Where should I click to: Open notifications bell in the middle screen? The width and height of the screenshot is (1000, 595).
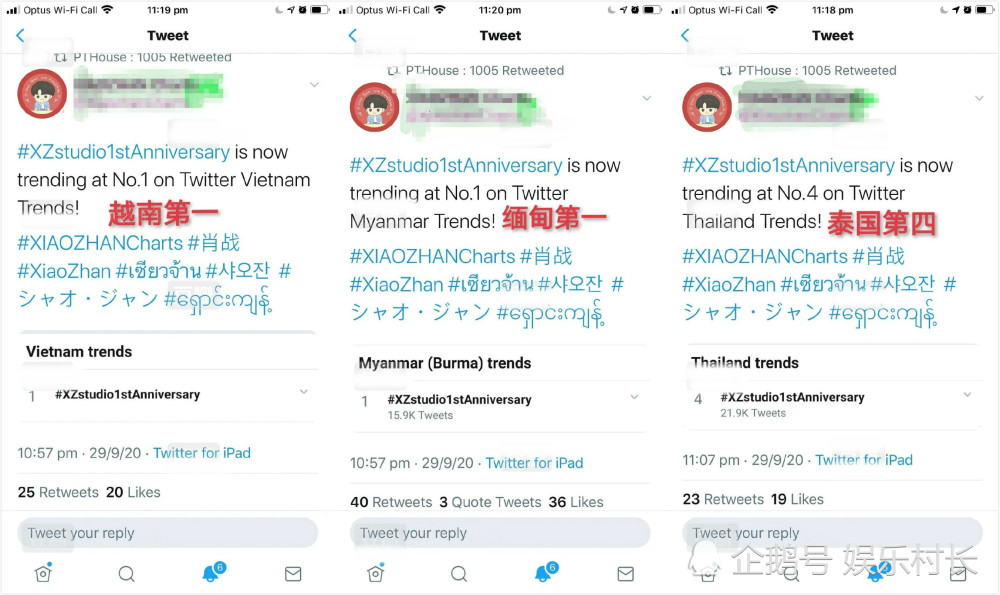545,573
